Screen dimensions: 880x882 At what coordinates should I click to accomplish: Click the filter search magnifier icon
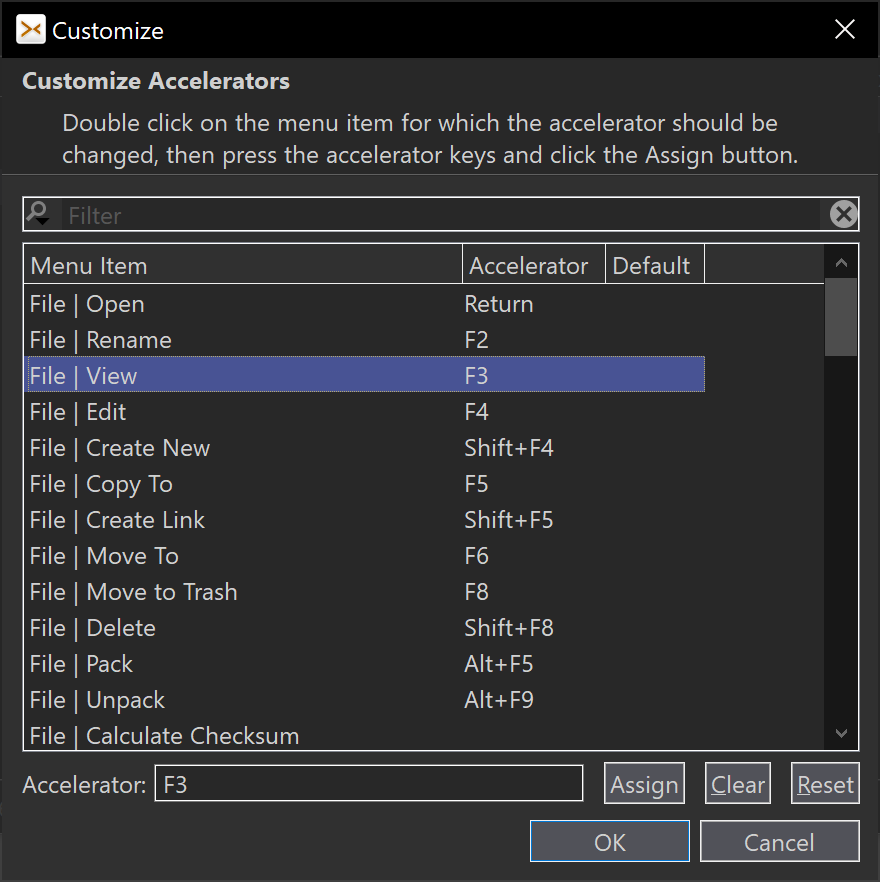pos(39,214)
